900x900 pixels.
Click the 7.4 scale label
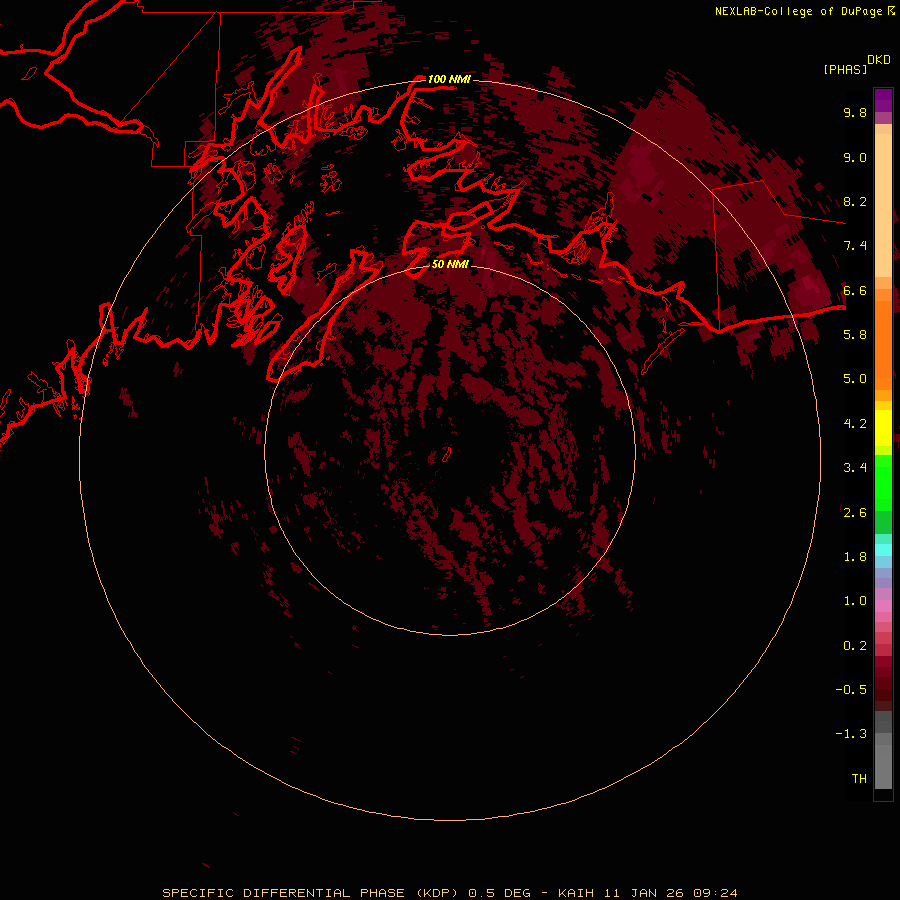coord(855,246)
